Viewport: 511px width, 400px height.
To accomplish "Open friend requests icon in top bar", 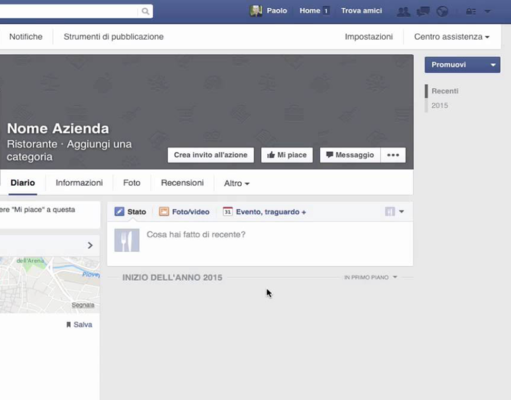I will (403, 12).
